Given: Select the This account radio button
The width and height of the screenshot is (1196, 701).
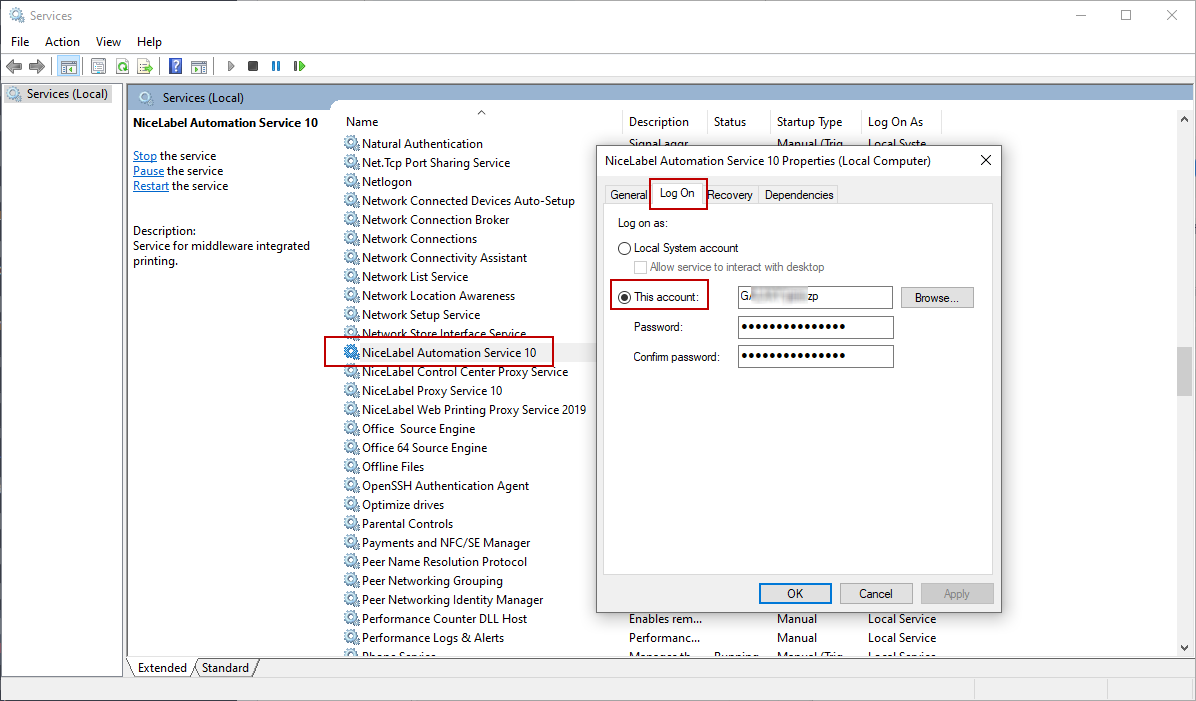Looking at the screenshot, I should click(x=625, y=297).
